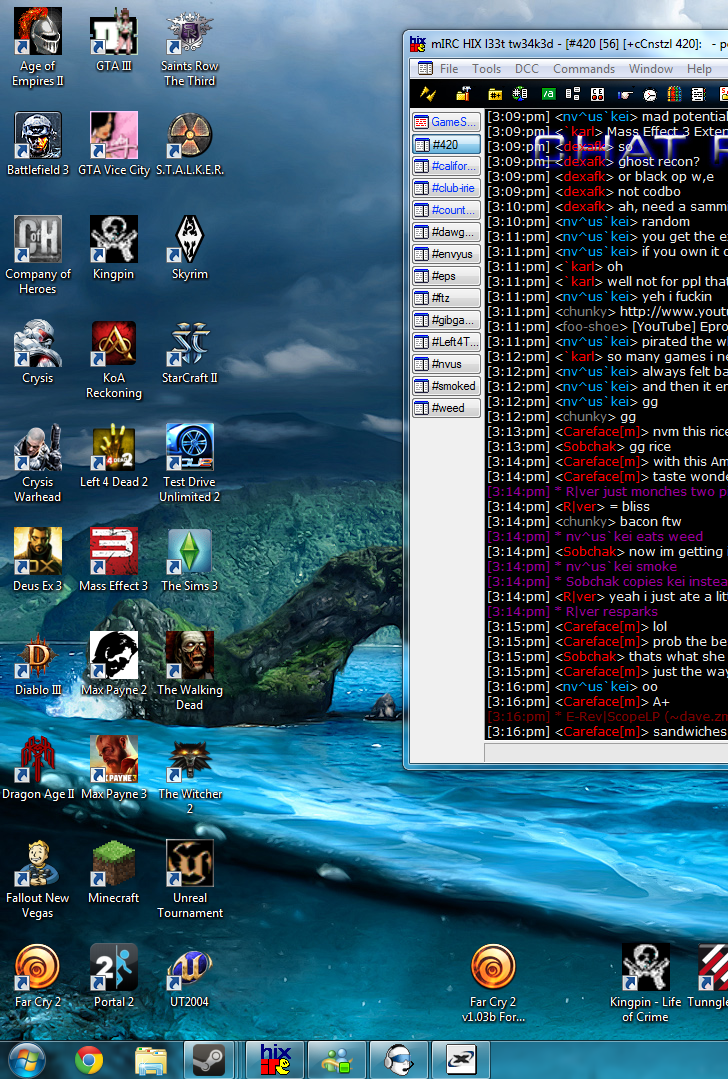Screen dimensions: 728x1079
Task: Open mIRC Options via the hammer icon
Action: 463,94
